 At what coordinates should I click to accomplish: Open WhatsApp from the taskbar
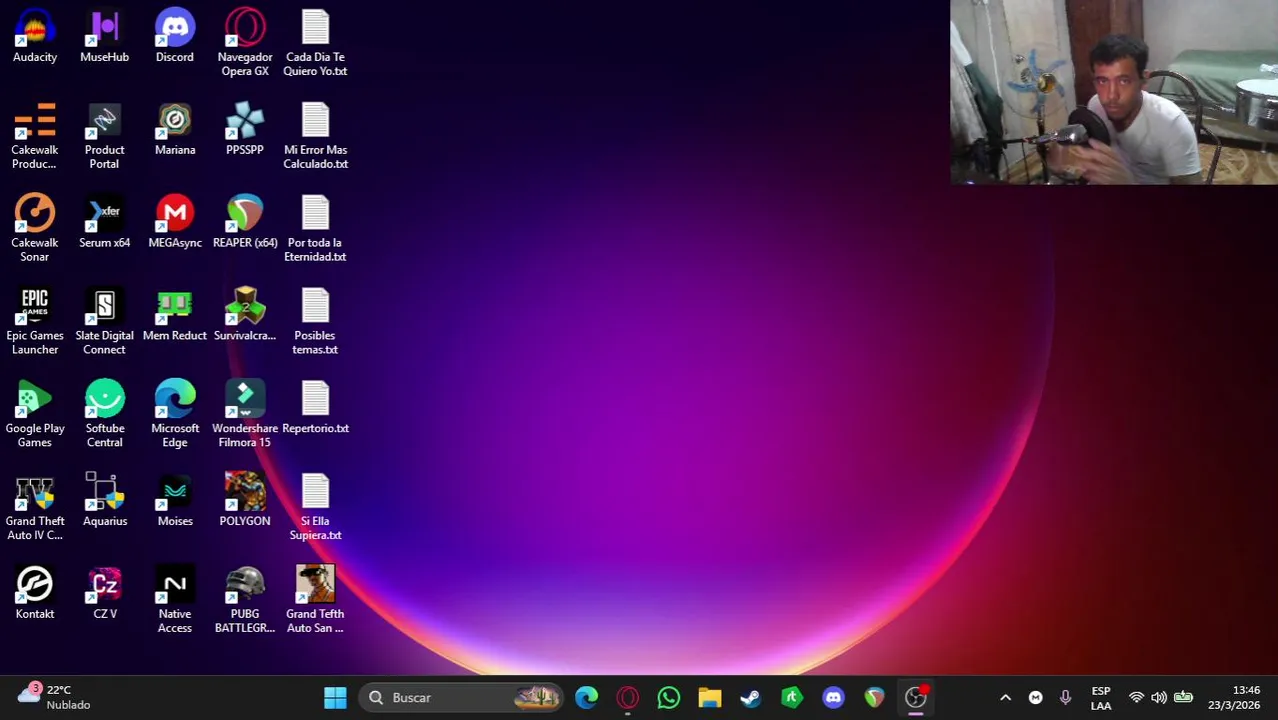tap(669, 697)
